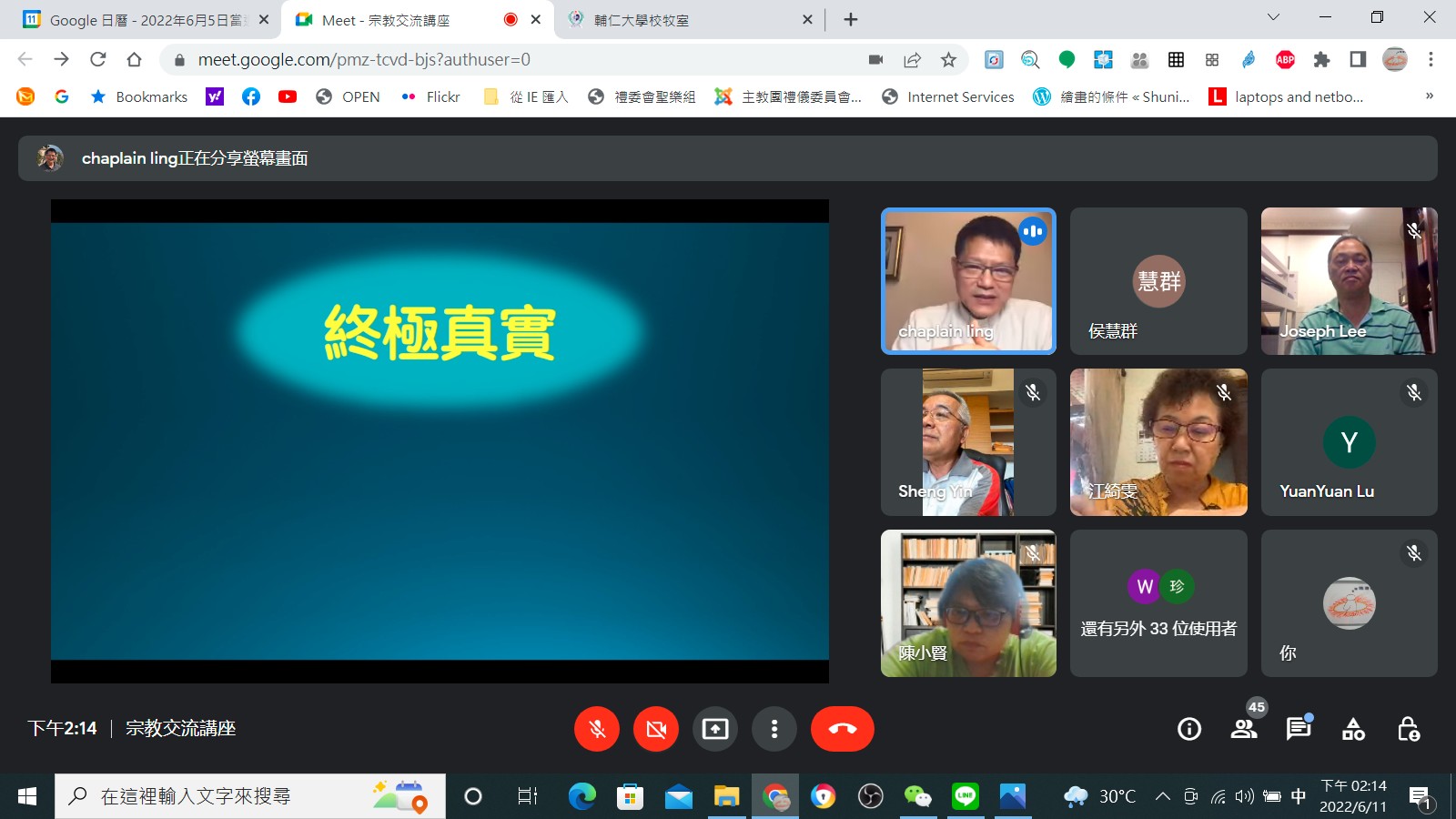Open Chrome side panel toggle
The width and height of the screenshot is (1456, 819).
click(x=1358, y=60)
